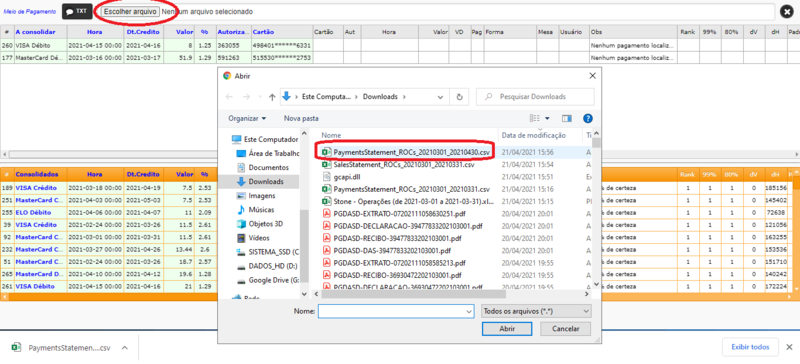Click the Autoriza... column header in top table
800x364 pixels.
tap(233, 32)
